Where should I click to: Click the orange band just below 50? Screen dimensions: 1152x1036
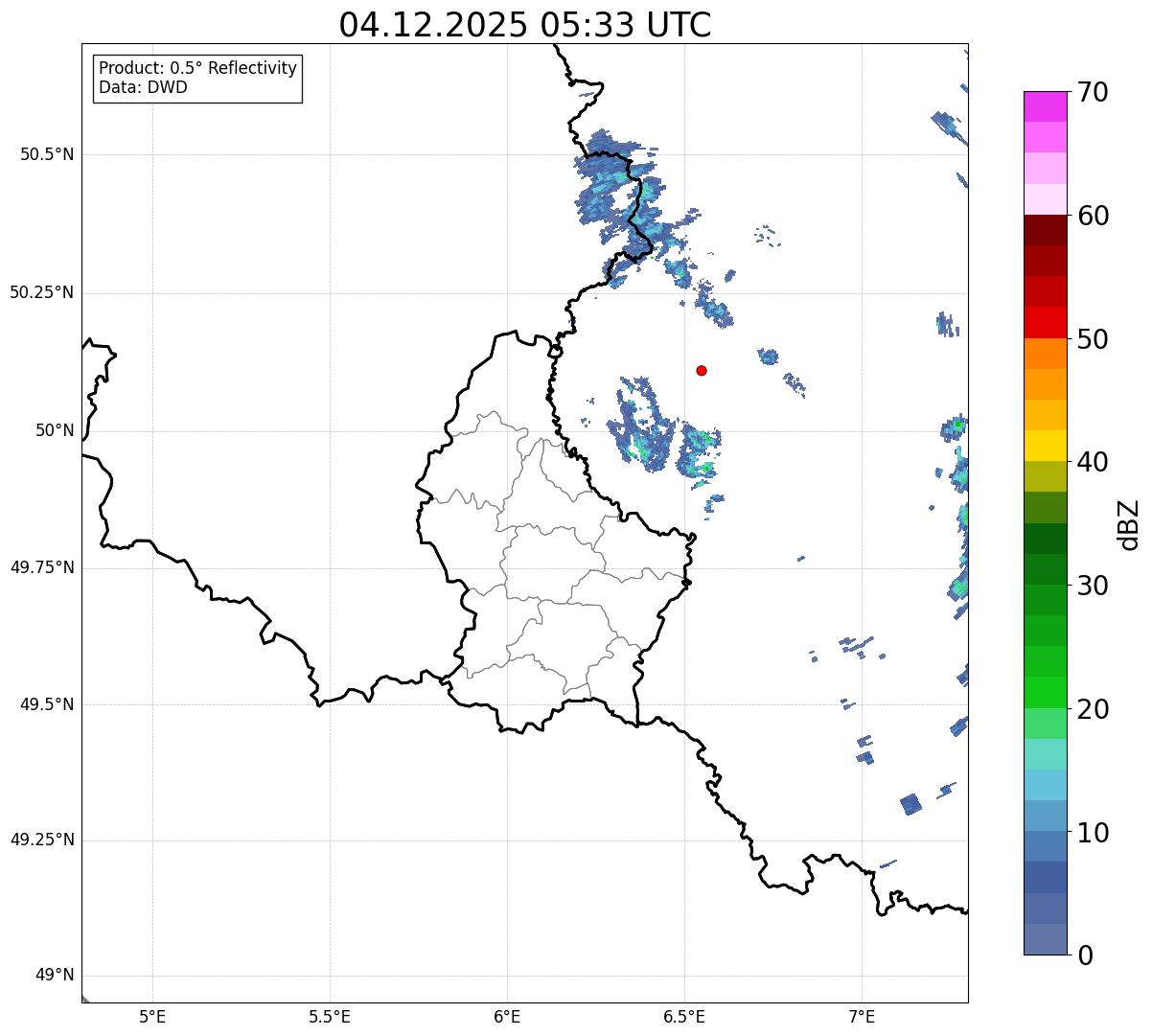(x=1046, y=354)
